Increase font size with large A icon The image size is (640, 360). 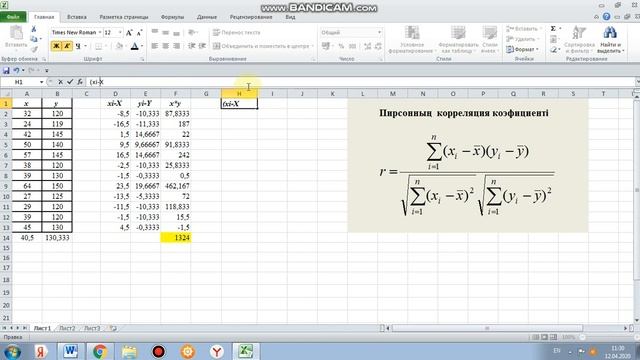pos(129,33)
